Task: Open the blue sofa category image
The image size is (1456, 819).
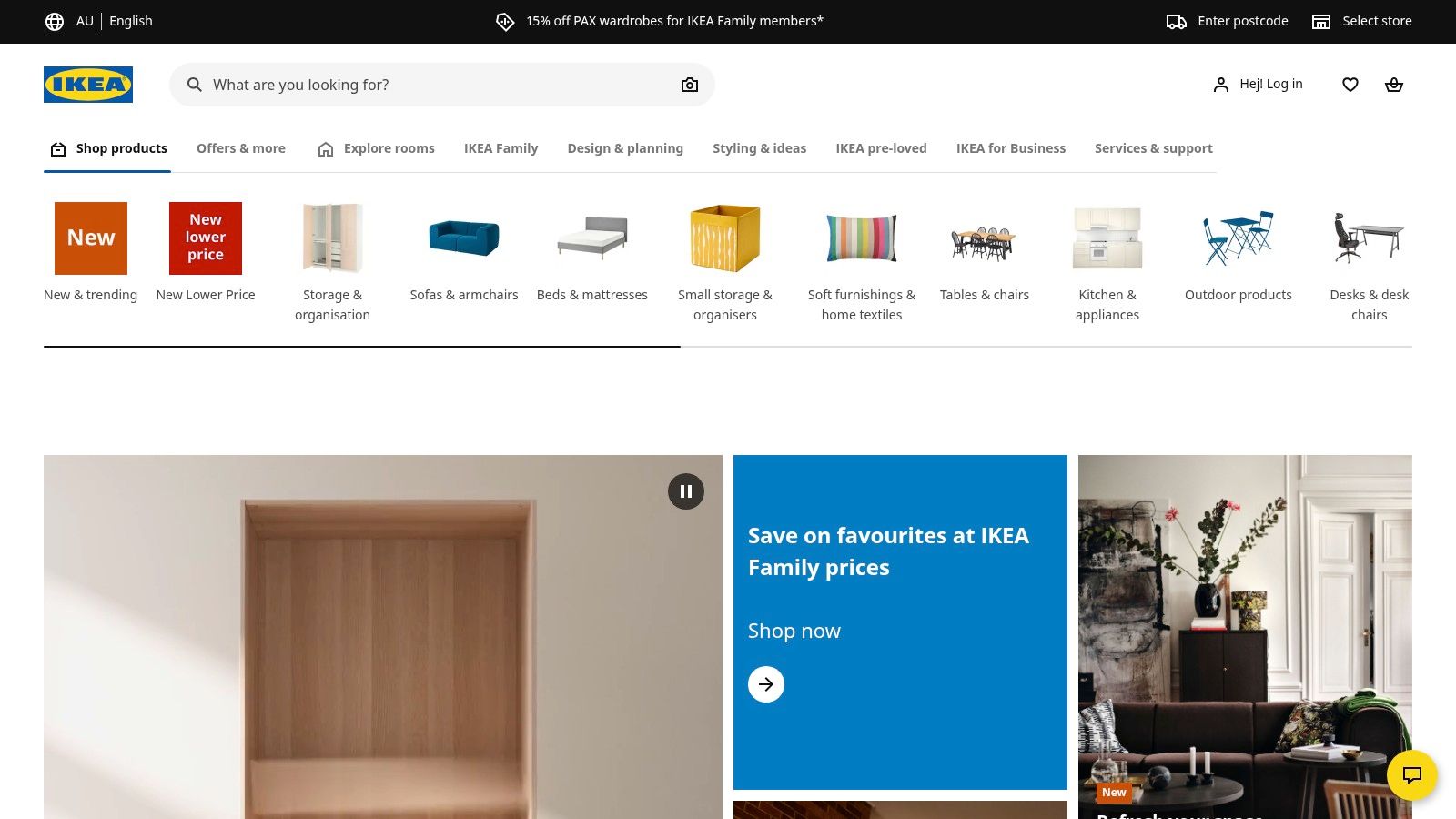Action: point(464,238)
